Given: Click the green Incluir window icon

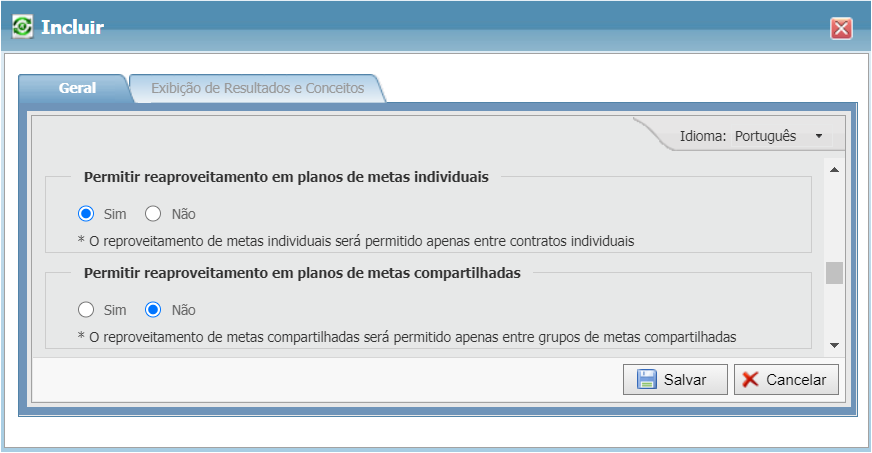Looking at the screenshot, I should tap(22, 27).
